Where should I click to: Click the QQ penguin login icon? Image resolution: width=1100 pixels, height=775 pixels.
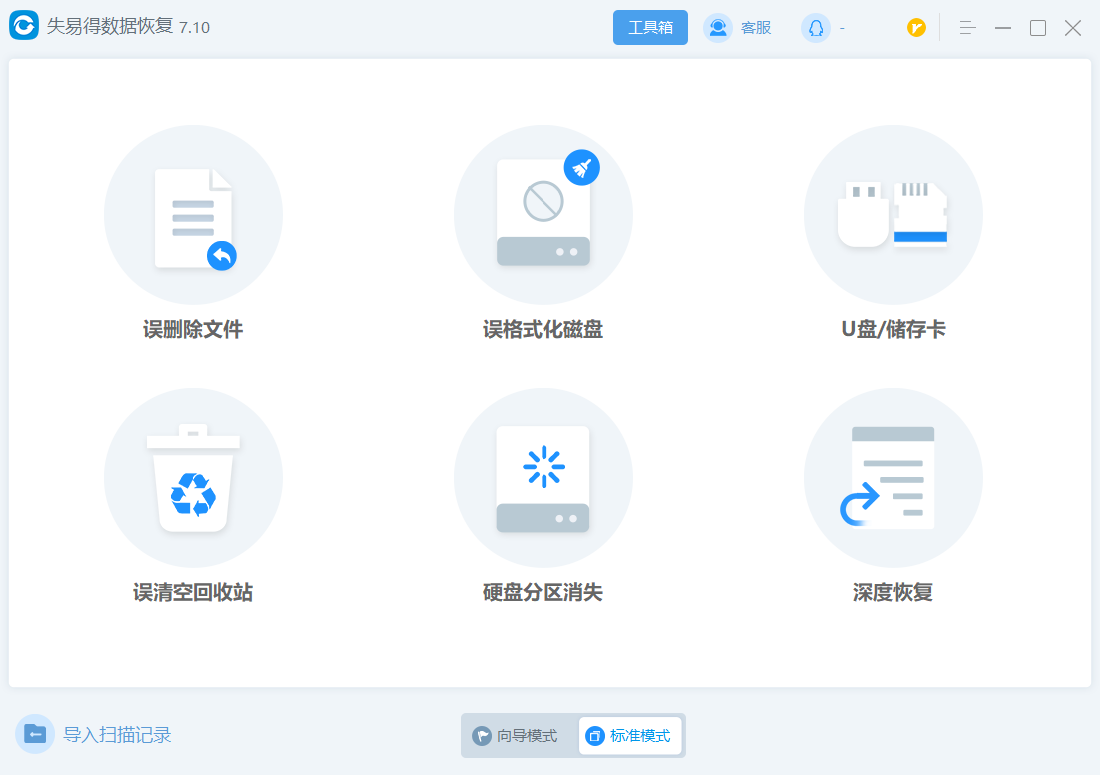point(815,28)
